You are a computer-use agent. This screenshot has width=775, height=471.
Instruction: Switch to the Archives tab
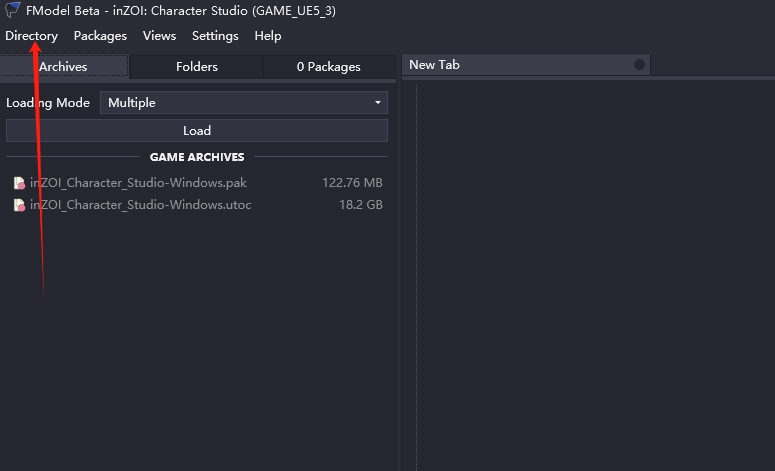(x=64, y=67)
